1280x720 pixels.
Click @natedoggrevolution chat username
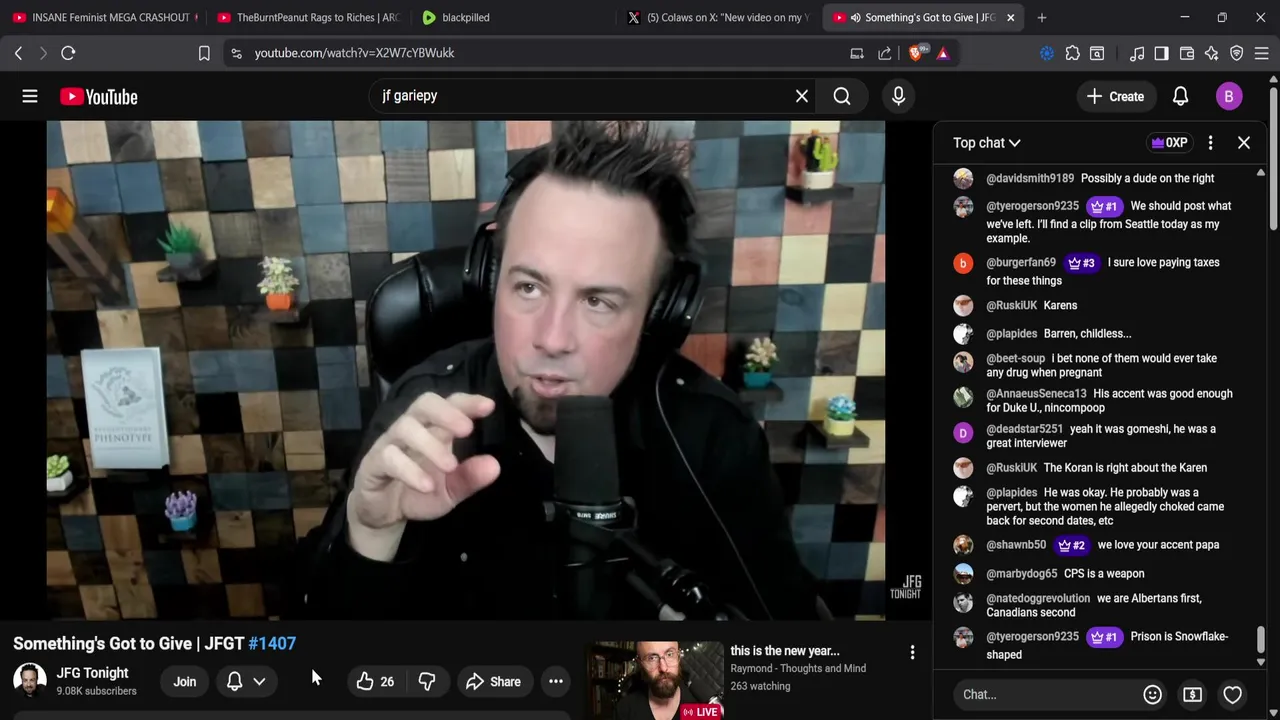point(1038,599)
